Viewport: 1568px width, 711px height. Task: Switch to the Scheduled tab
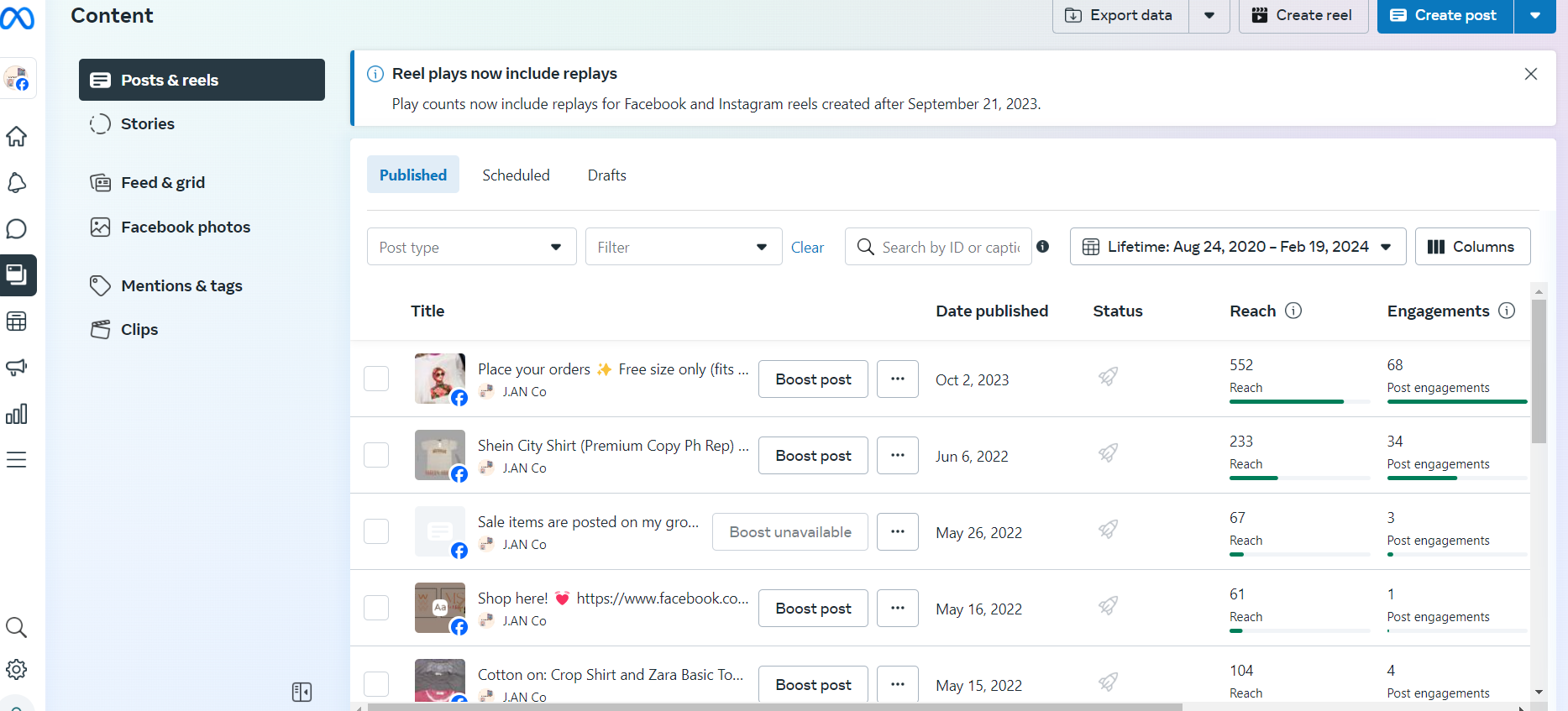tap(516, 175)
